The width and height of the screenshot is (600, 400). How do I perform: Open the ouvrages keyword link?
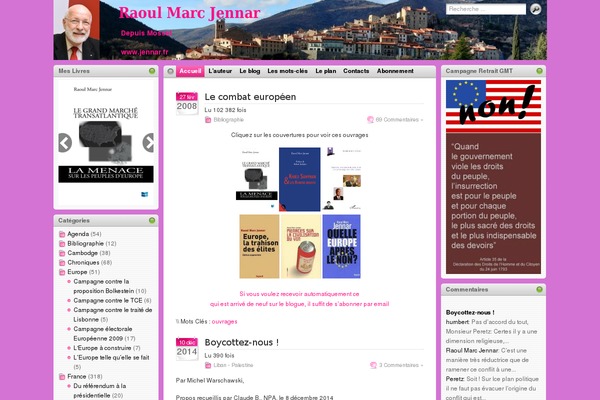pyautogui.click(x=224, y=322)
